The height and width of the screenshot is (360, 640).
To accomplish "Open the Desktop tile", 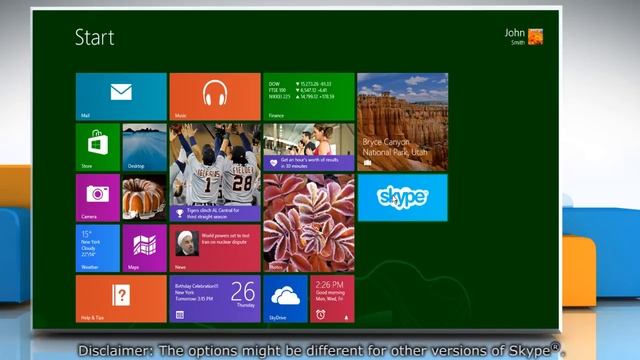I will coord(145,147).
